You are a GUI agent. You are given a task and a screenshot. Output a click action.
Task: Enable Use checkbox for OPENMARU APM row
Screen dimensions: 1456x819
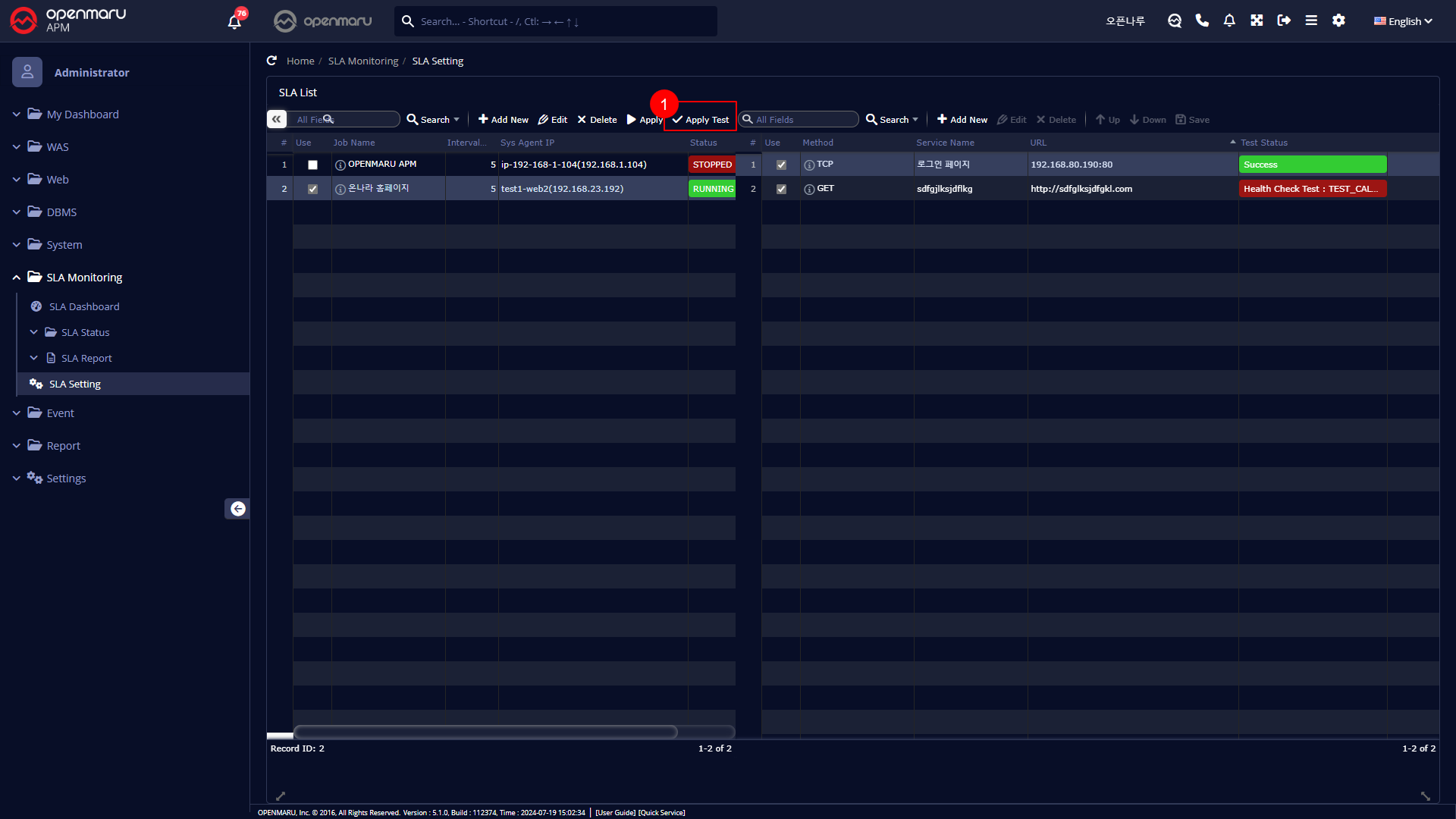tap(312, 165)
